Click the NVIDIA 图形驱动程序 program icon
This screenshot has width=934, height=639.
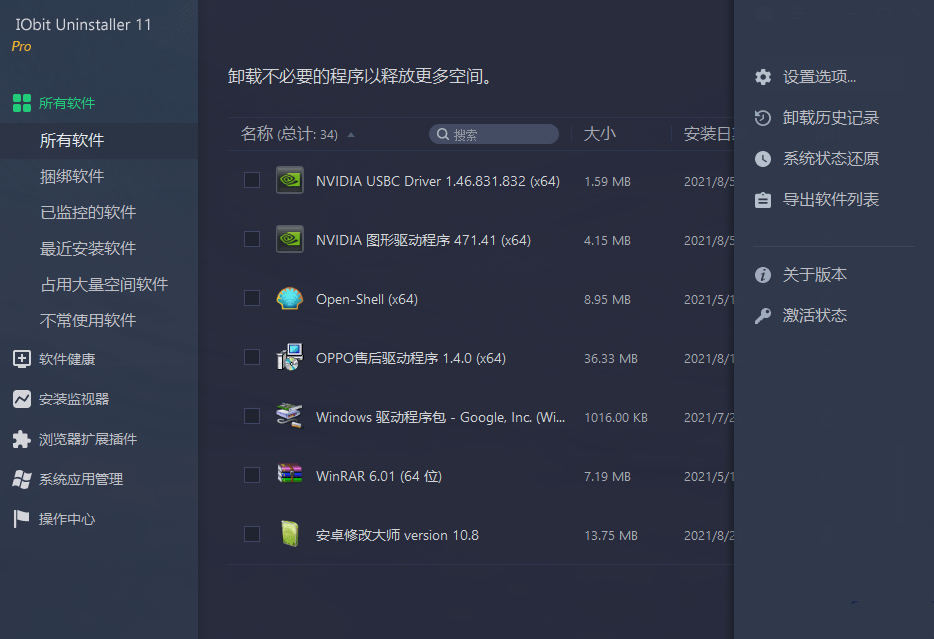(x=290, y=239)
